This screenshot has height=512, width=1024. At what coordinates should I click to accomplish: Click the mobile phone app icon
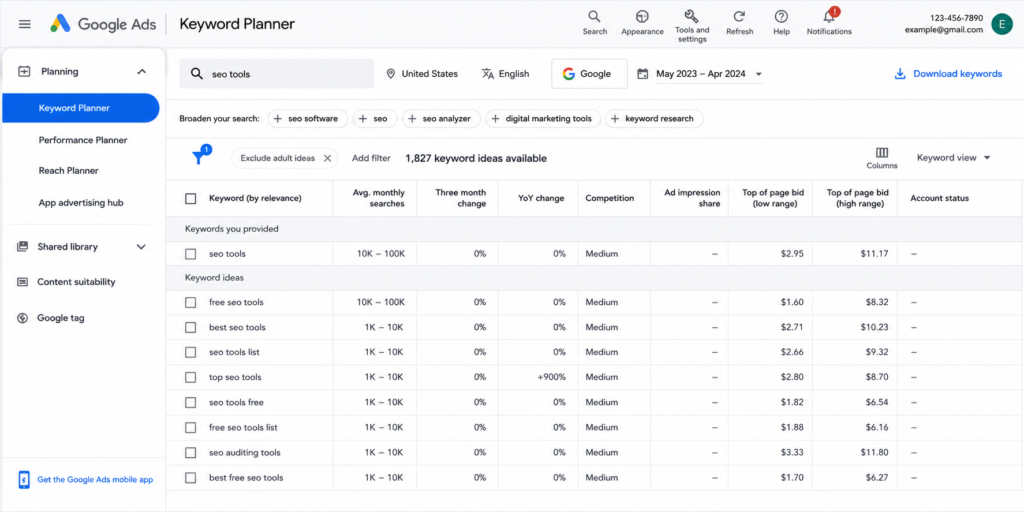(x=24, y=480)
